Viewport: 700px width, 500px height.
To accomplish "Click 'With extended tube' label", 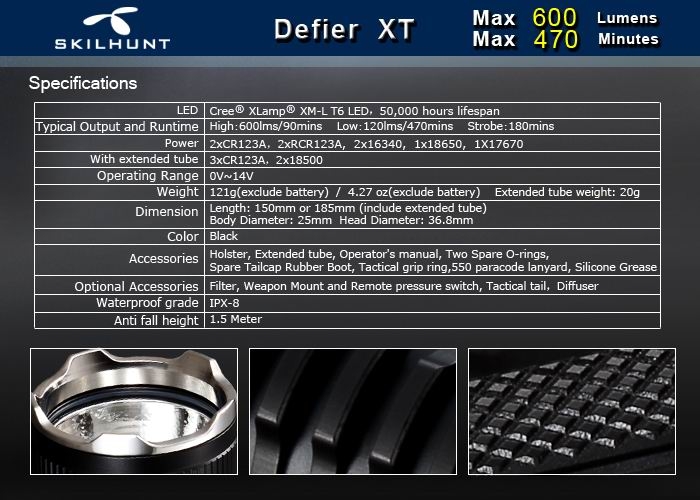I will tap(144, 159).
